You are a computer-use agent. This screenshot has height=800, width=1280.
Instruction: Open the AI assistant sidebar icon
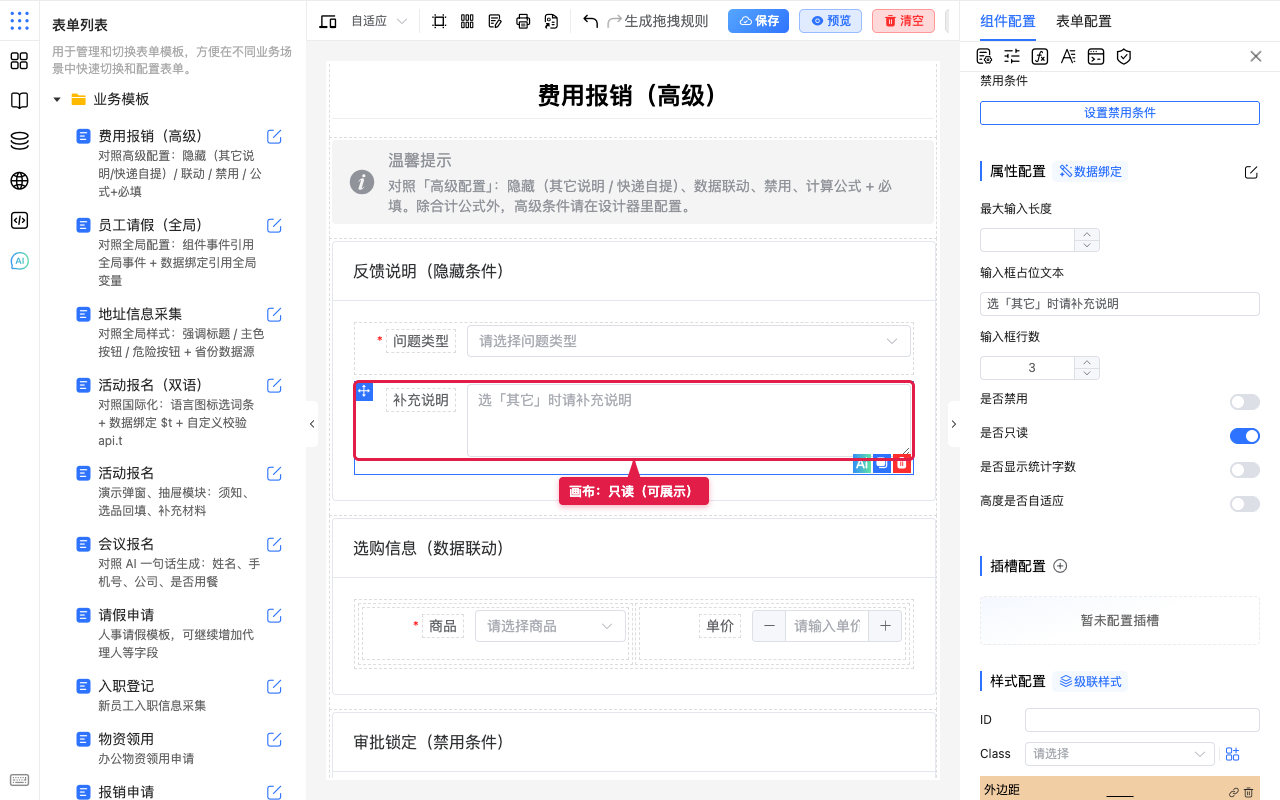(19, 261)
